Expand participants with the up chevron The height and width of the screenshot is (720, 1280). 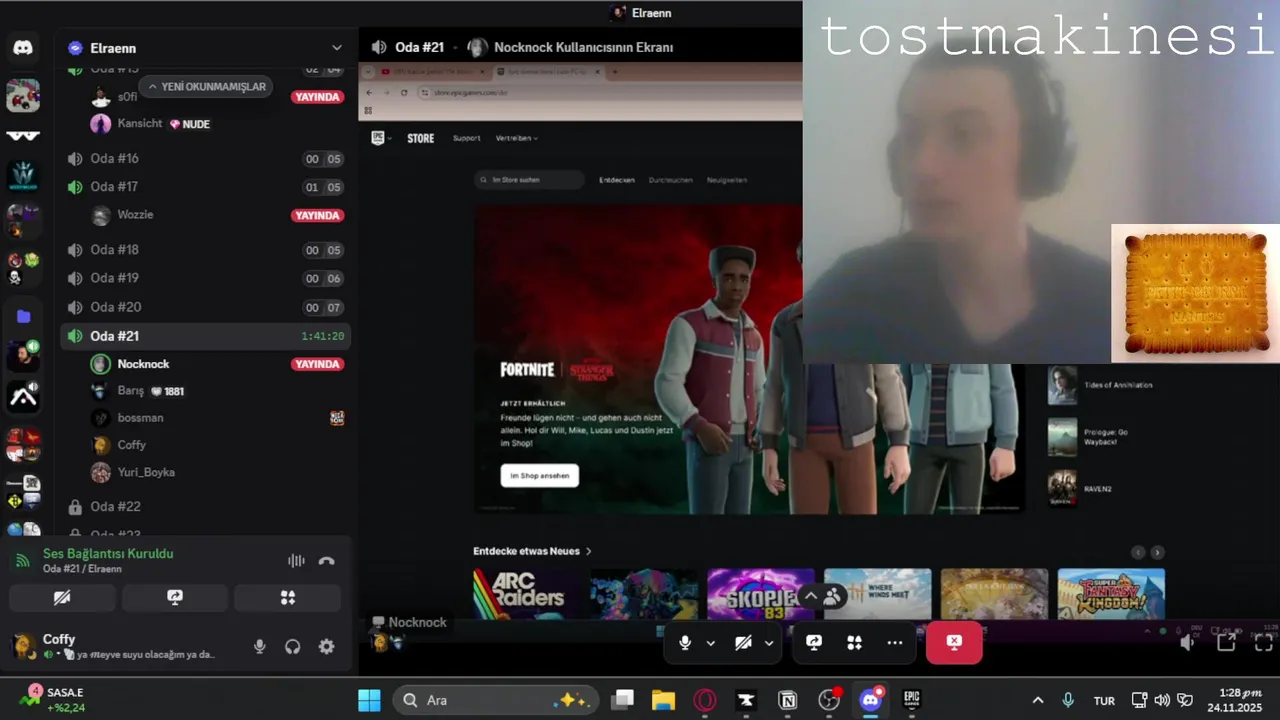point(811,596)
